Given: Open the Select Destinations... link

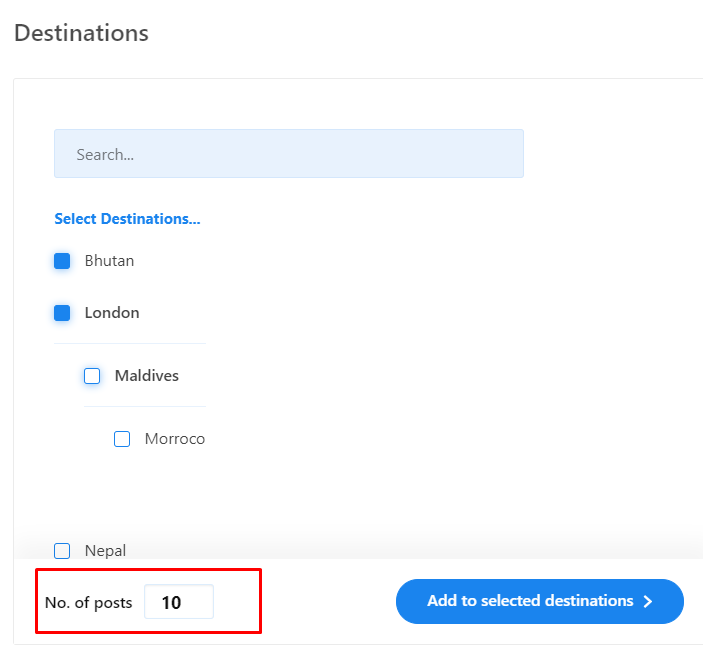Looking at the screenshot, I should pyautogui.click(x=127, y=219).
